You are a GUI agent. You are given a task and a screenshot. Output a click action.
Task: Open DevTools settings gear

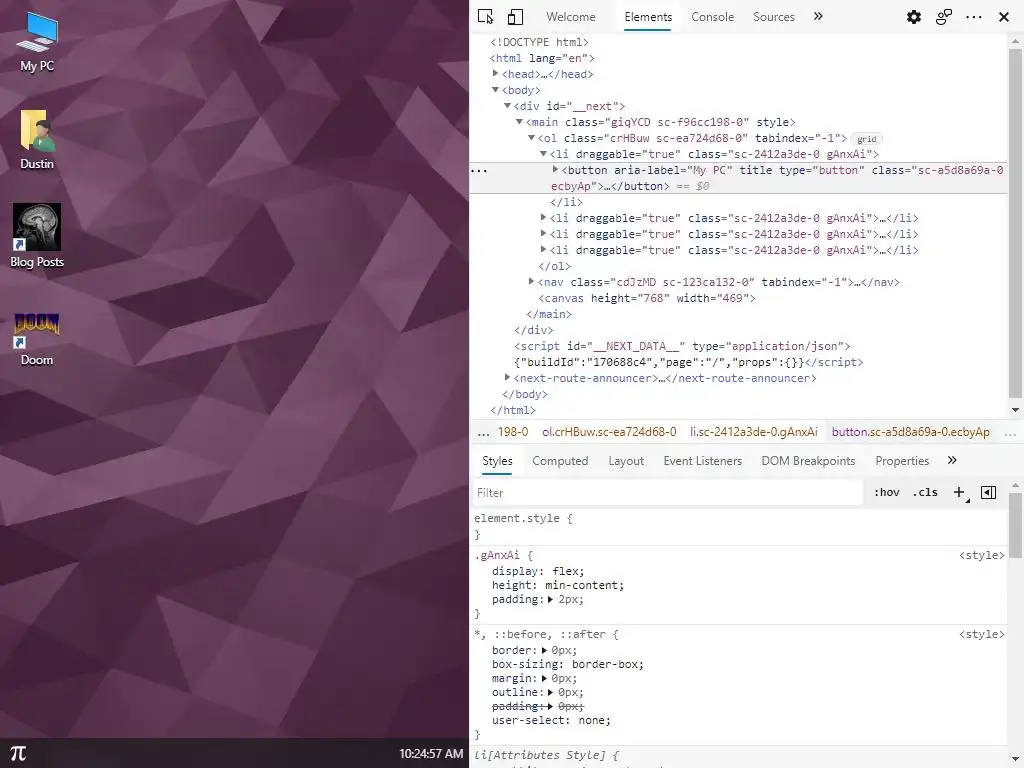click(x=914, y=17)
